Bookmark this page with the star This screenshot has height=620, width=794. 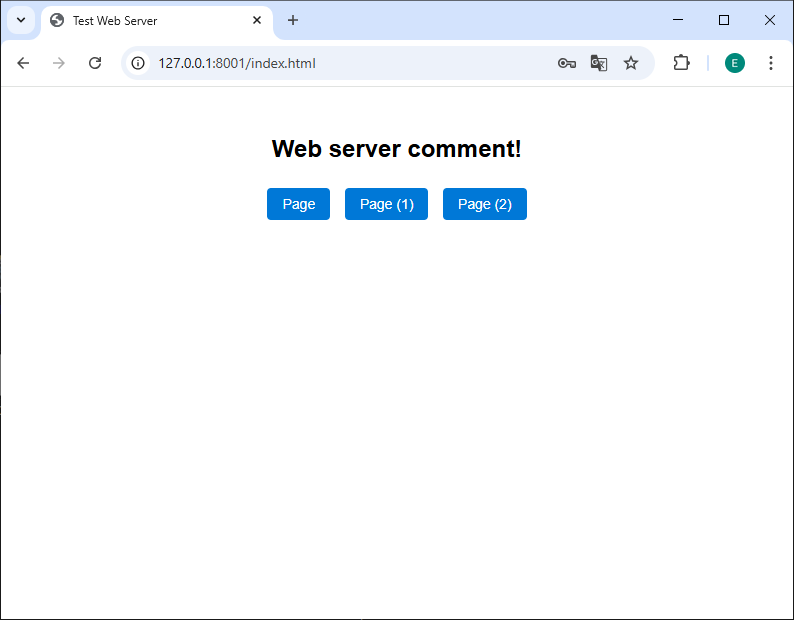tap(631, 63)
